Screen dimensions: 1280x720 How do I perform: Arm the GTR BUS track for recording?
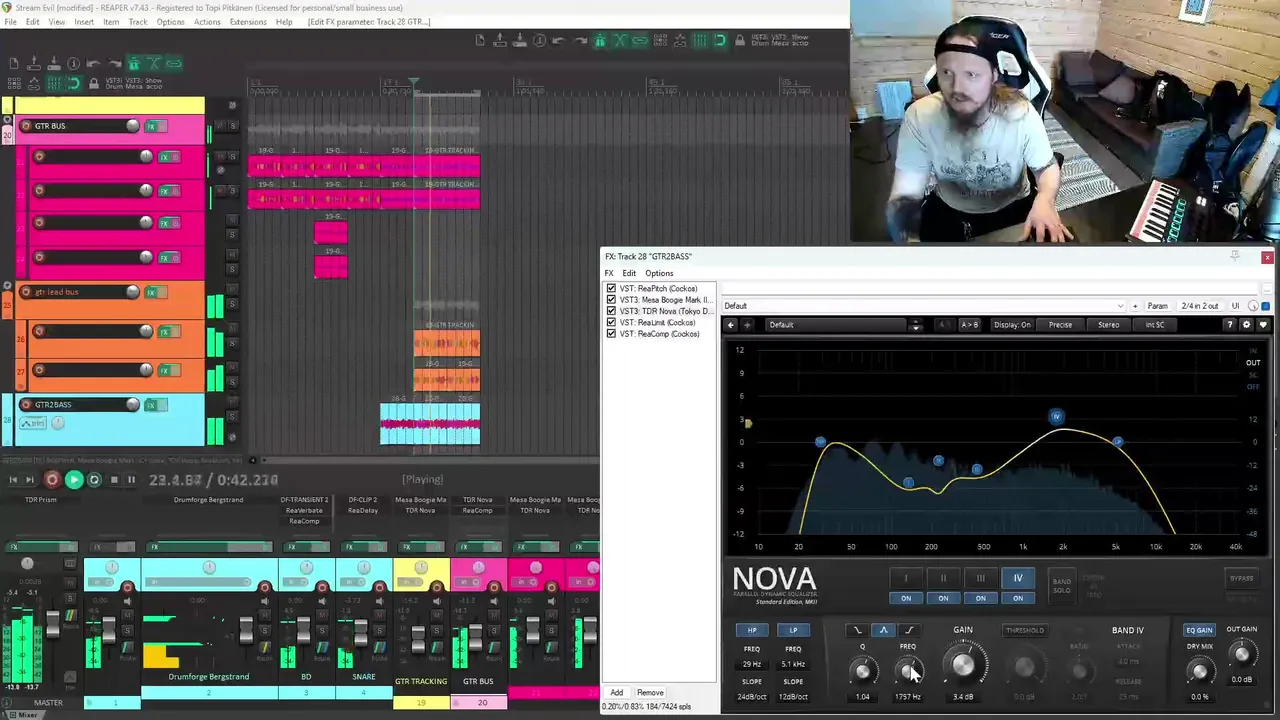pyautogui.click(x=26, y=126)
